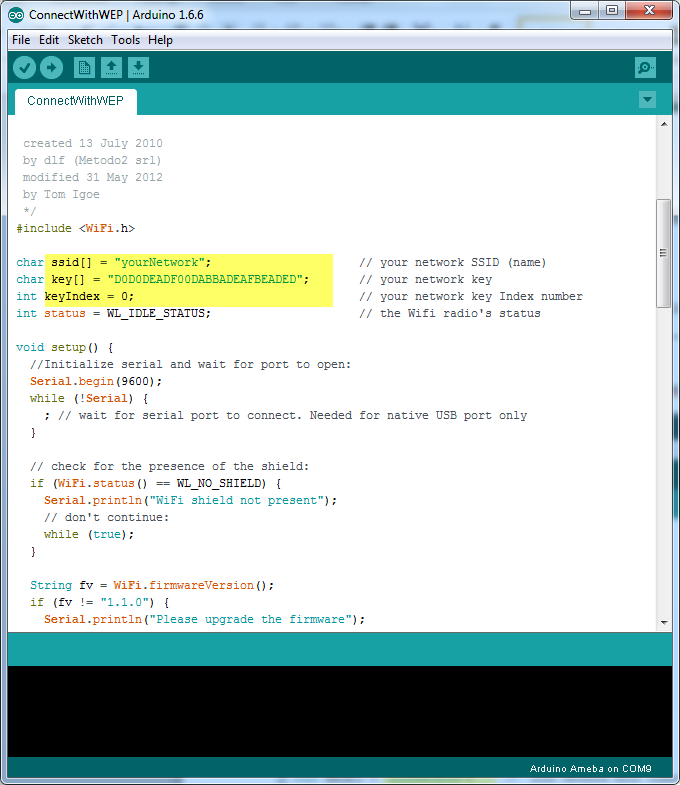
Task: Click the #include <WiFi.h> line
Action: coord(76,228)
